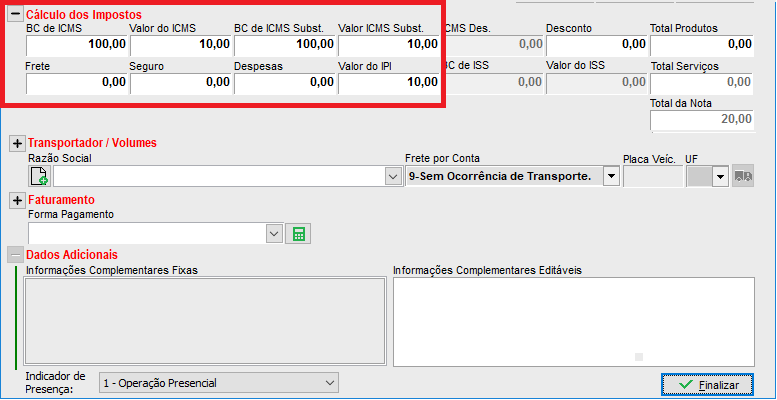Open the Razão Social dropdown
777x400 pixels.
(392, 176)
